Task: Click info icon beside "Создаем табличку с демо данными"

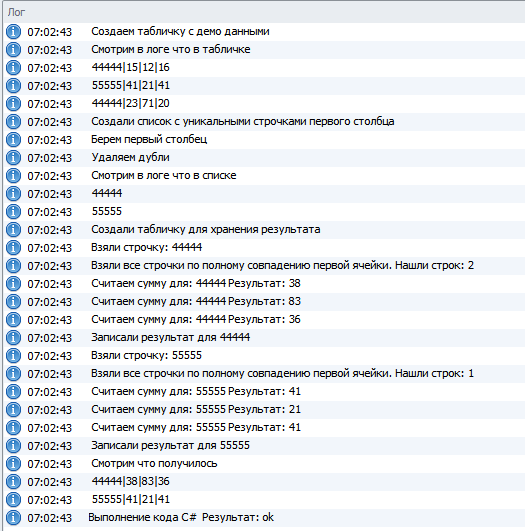Action: [x=14, y=32]
